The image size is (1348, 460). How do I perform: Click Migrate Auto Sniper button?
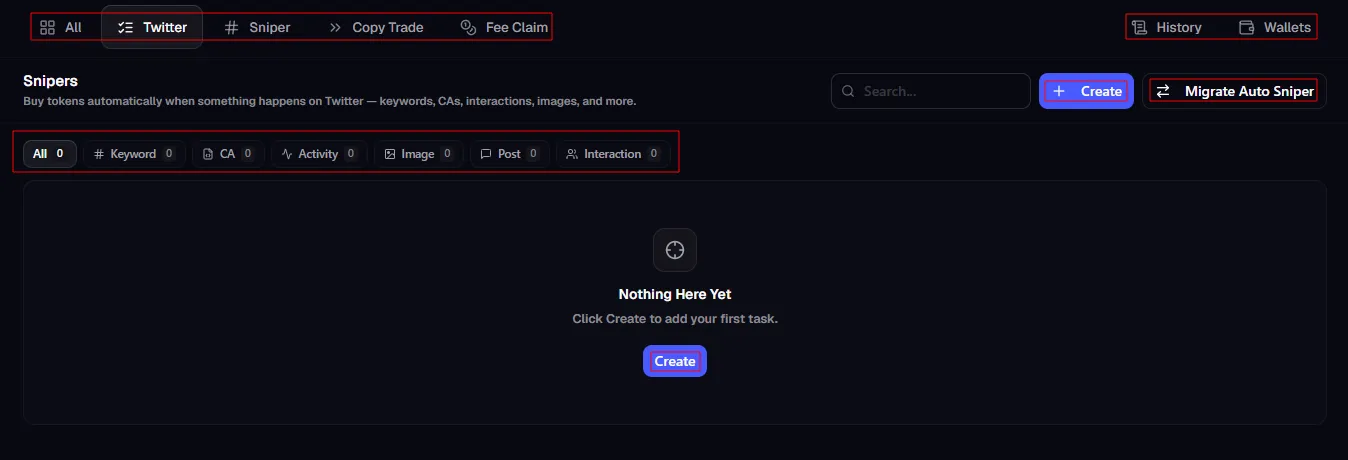click(x=1234, y=91)
